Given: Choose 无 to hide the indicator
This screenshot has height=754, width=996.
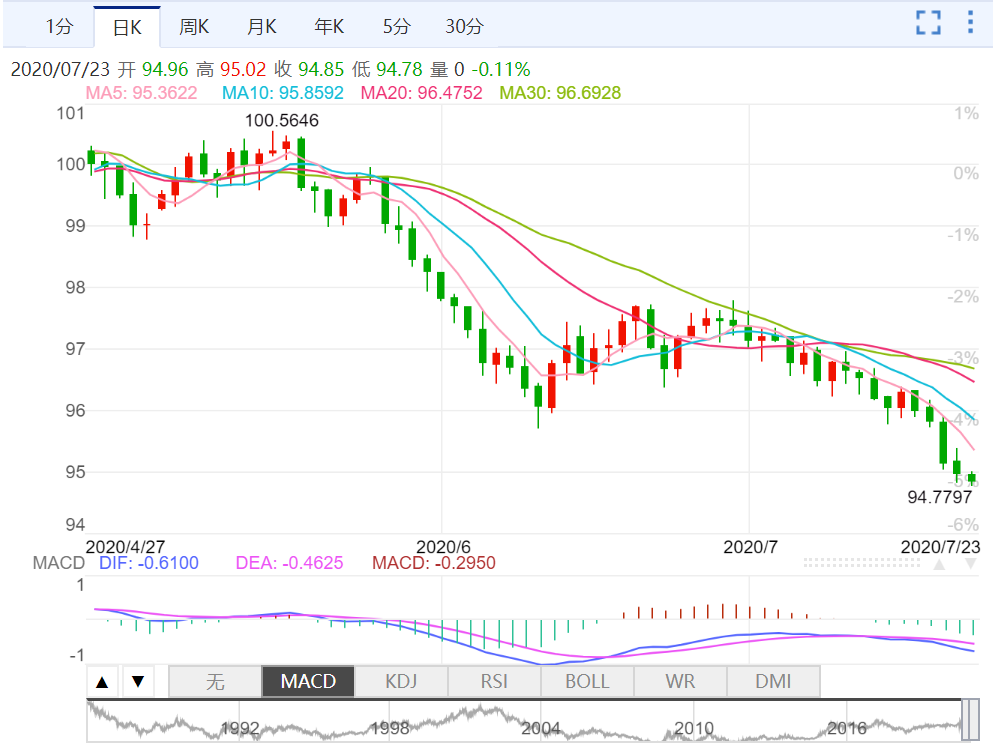Looking at the screenshot, I should point(215,682).
